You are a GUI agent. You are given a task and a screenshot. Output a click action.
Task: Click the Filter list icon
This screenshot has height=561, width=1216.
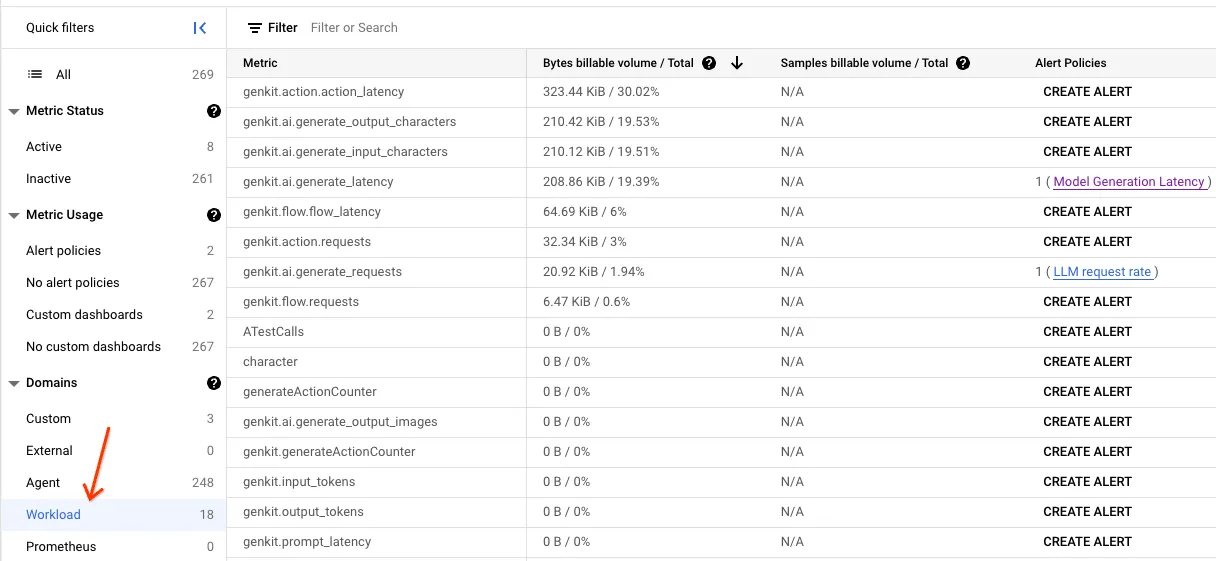(x=255, y=28)
